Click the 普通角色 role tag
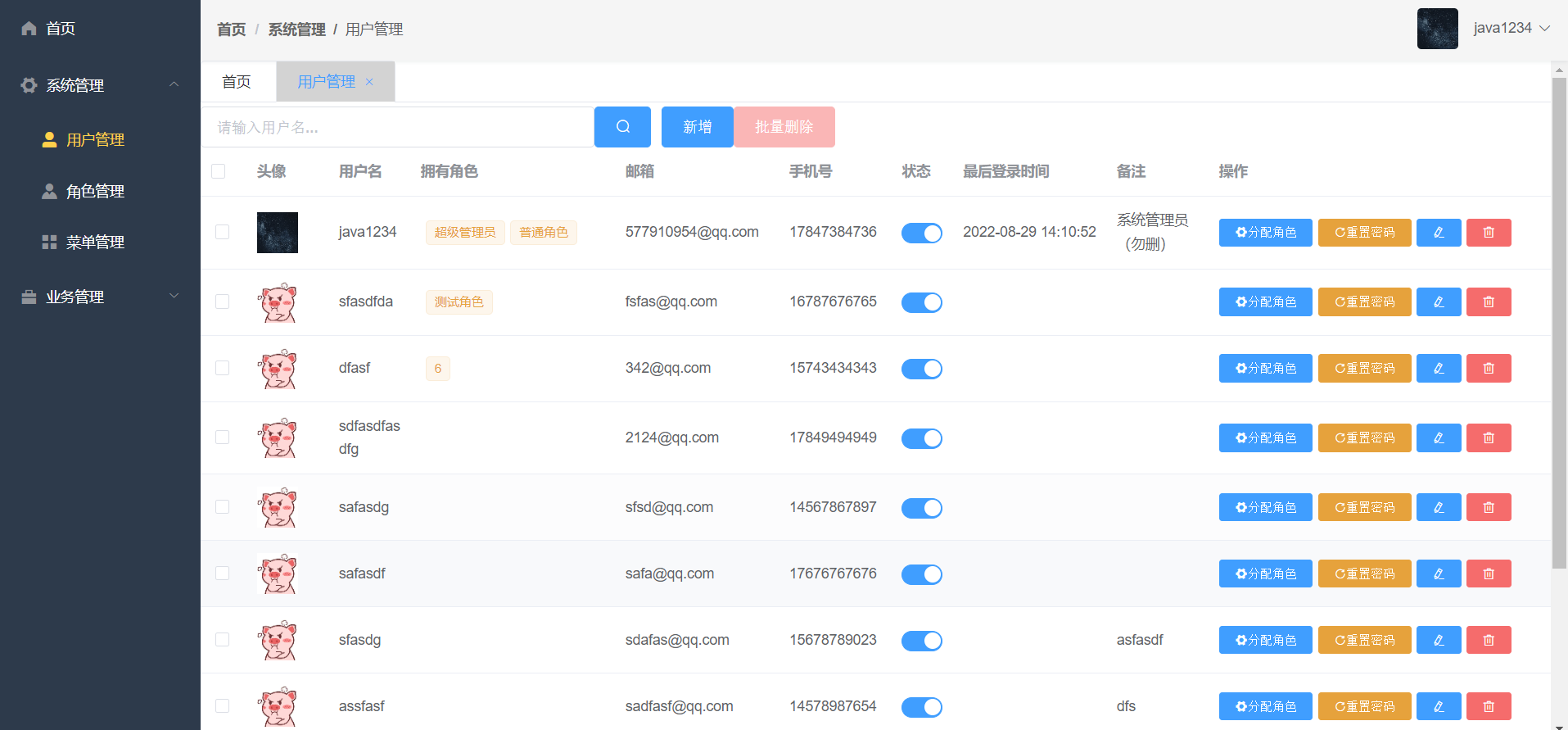 (544, 233)
